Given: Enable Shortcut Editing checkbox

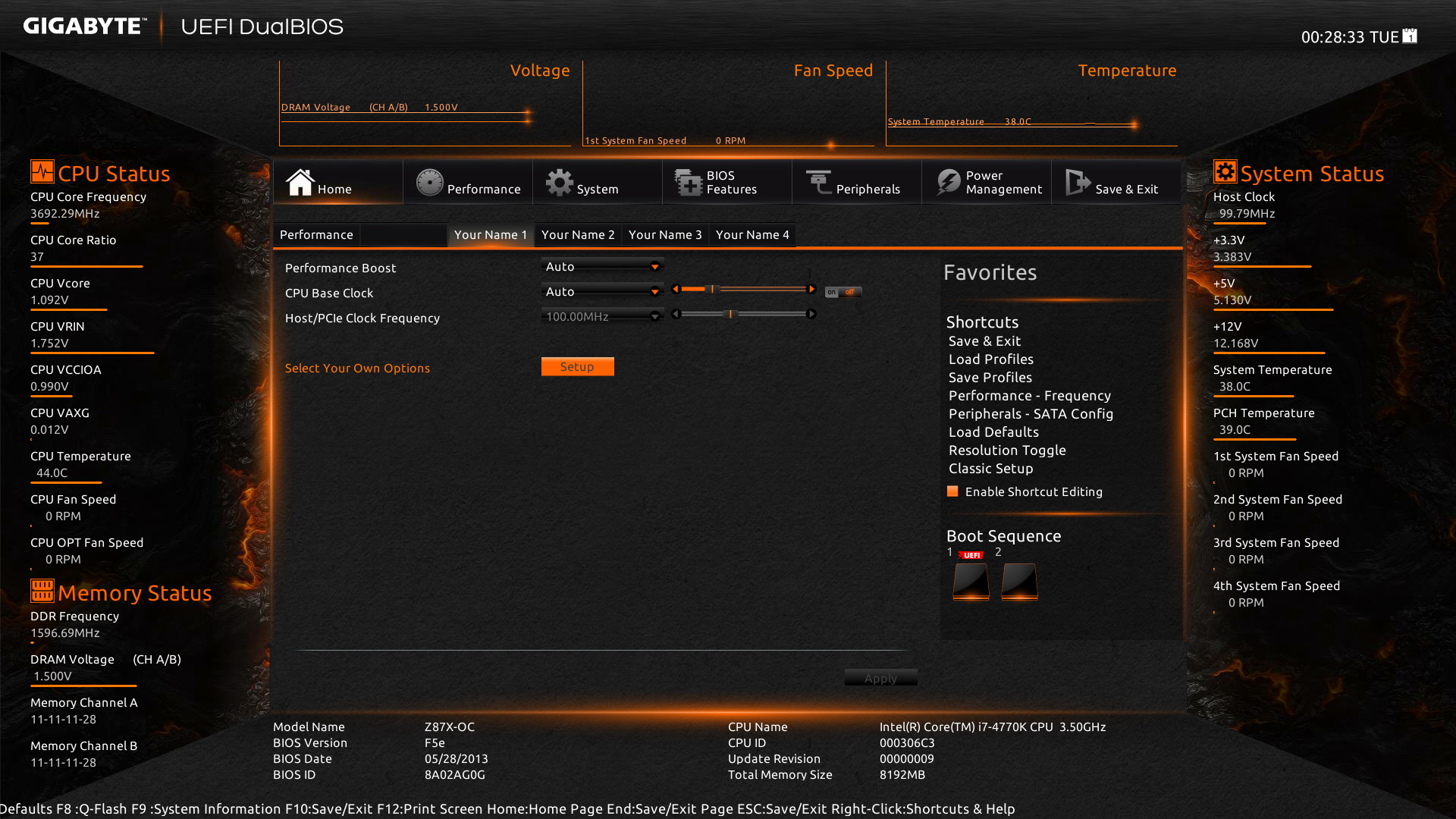Looking at the screenshot, I should [952, 491].
